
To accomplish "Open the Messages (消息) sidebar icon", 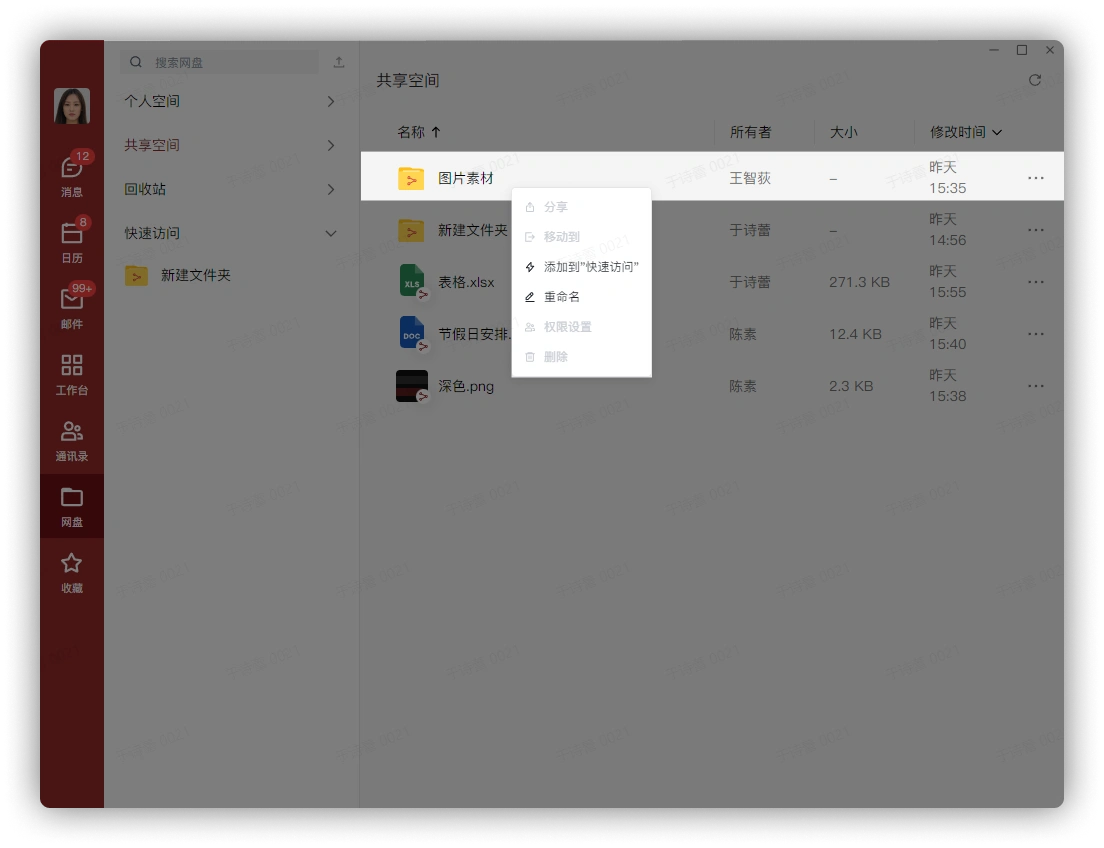I will [x=72, y=175].
